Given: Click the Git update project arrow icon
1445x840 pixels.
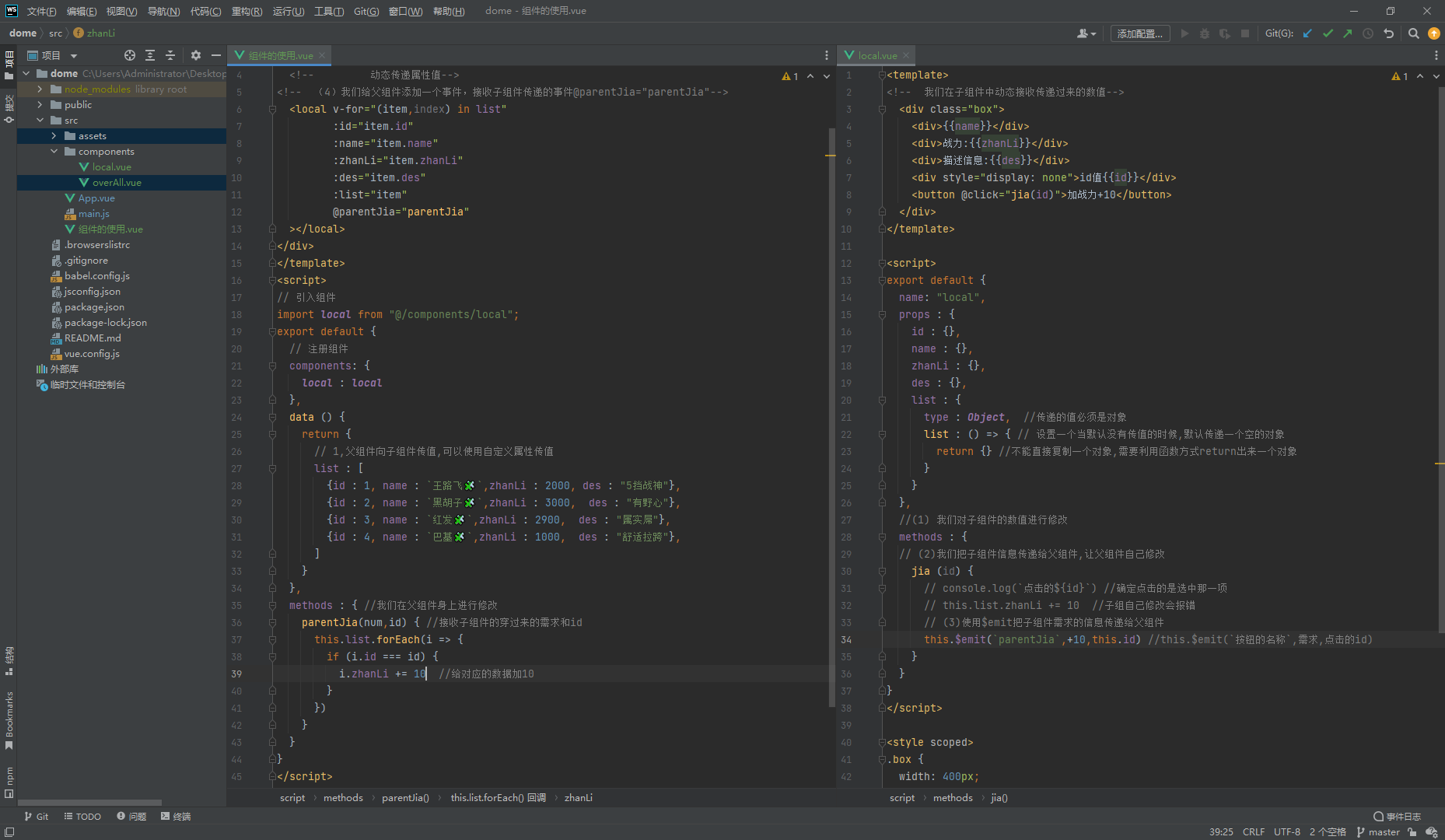Looking at the screenshot, I should [x=1307, y=33].
